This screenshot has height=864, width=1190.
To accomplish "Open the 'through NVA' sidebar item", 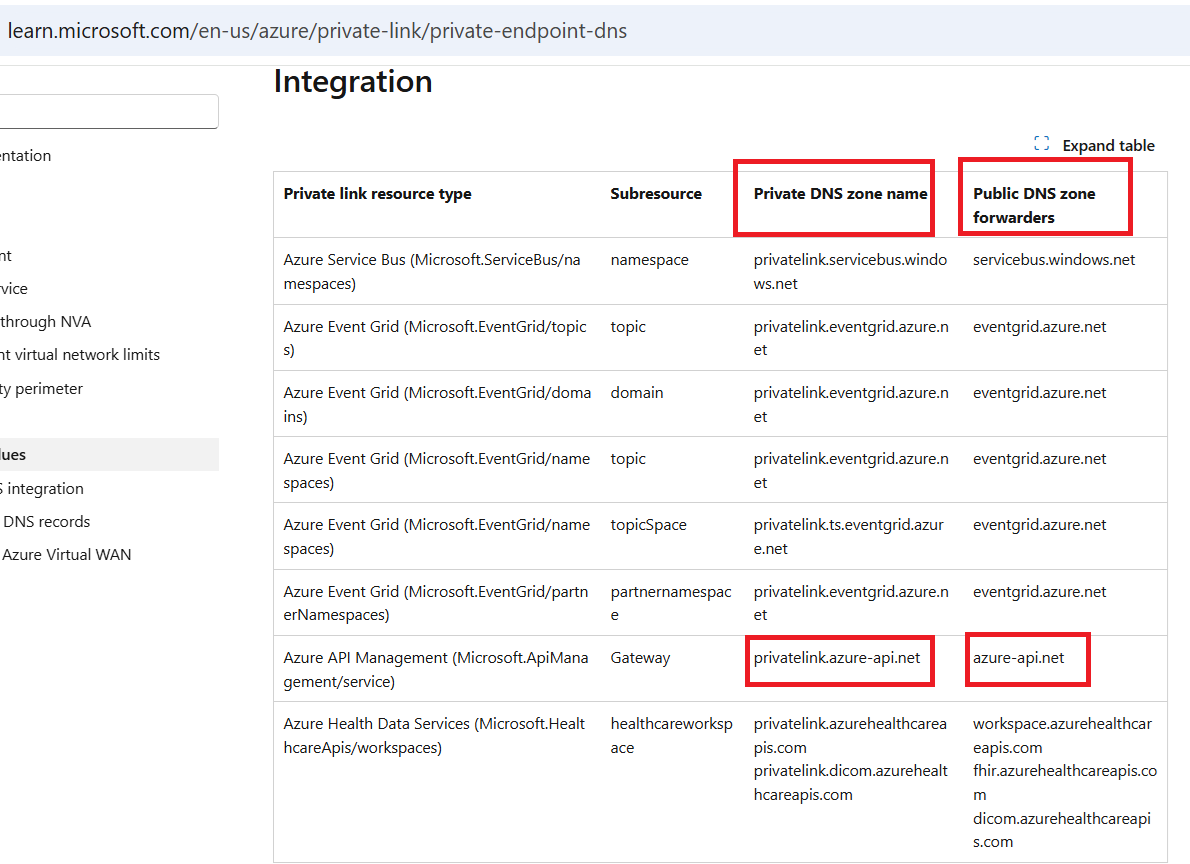I will tap(46, 322).
